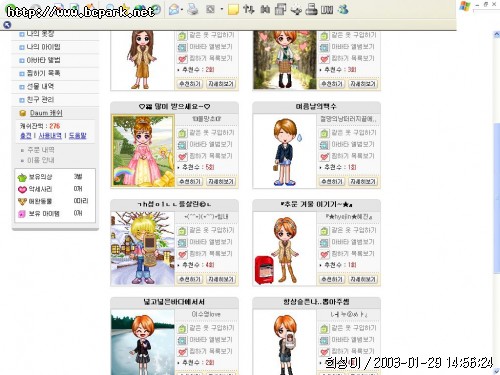
Task: Click the Windows flag logo
Action: tap(465, 7)
